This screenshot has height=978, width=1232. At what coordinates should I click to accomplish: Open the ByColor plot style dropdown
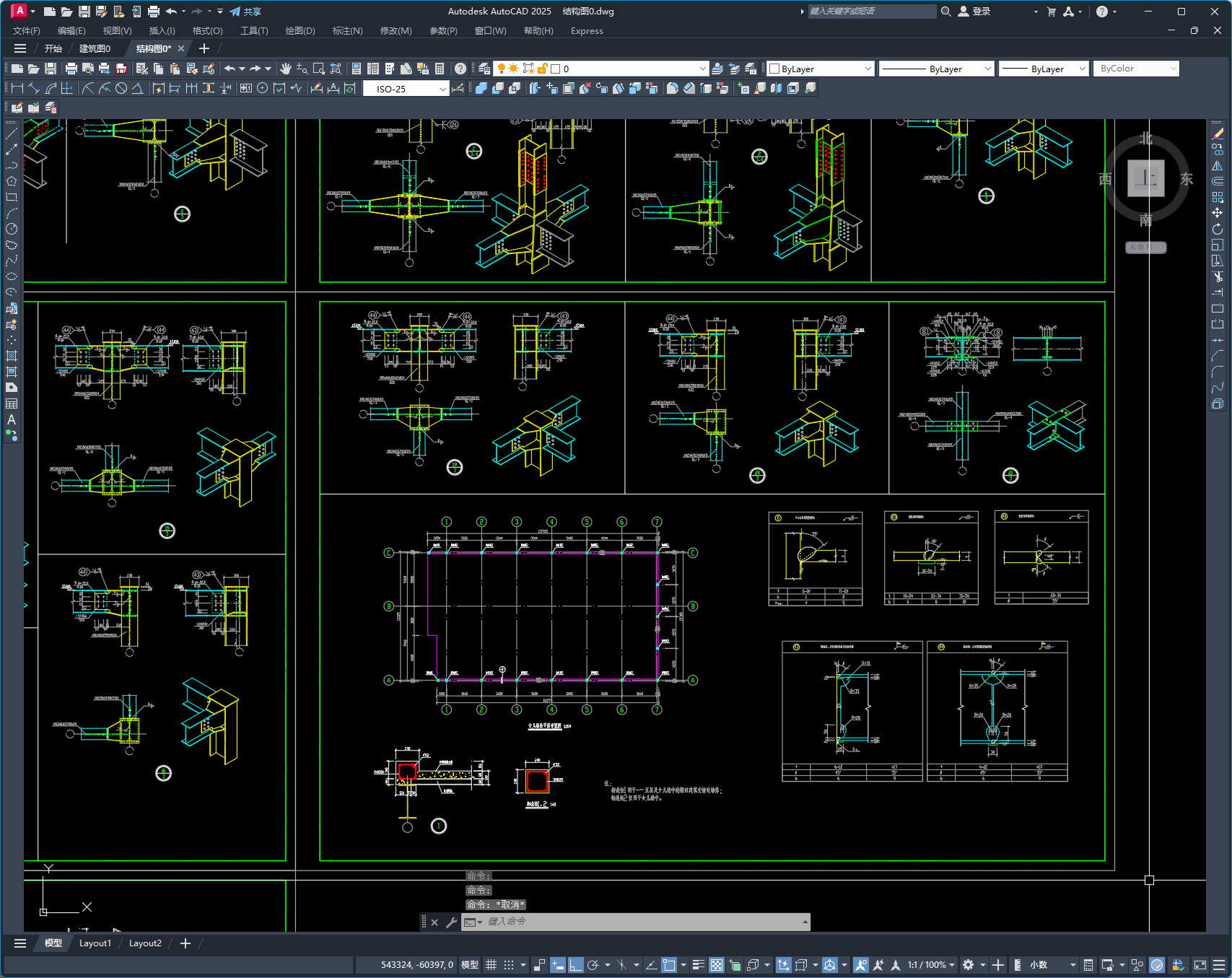(1173, 69)
